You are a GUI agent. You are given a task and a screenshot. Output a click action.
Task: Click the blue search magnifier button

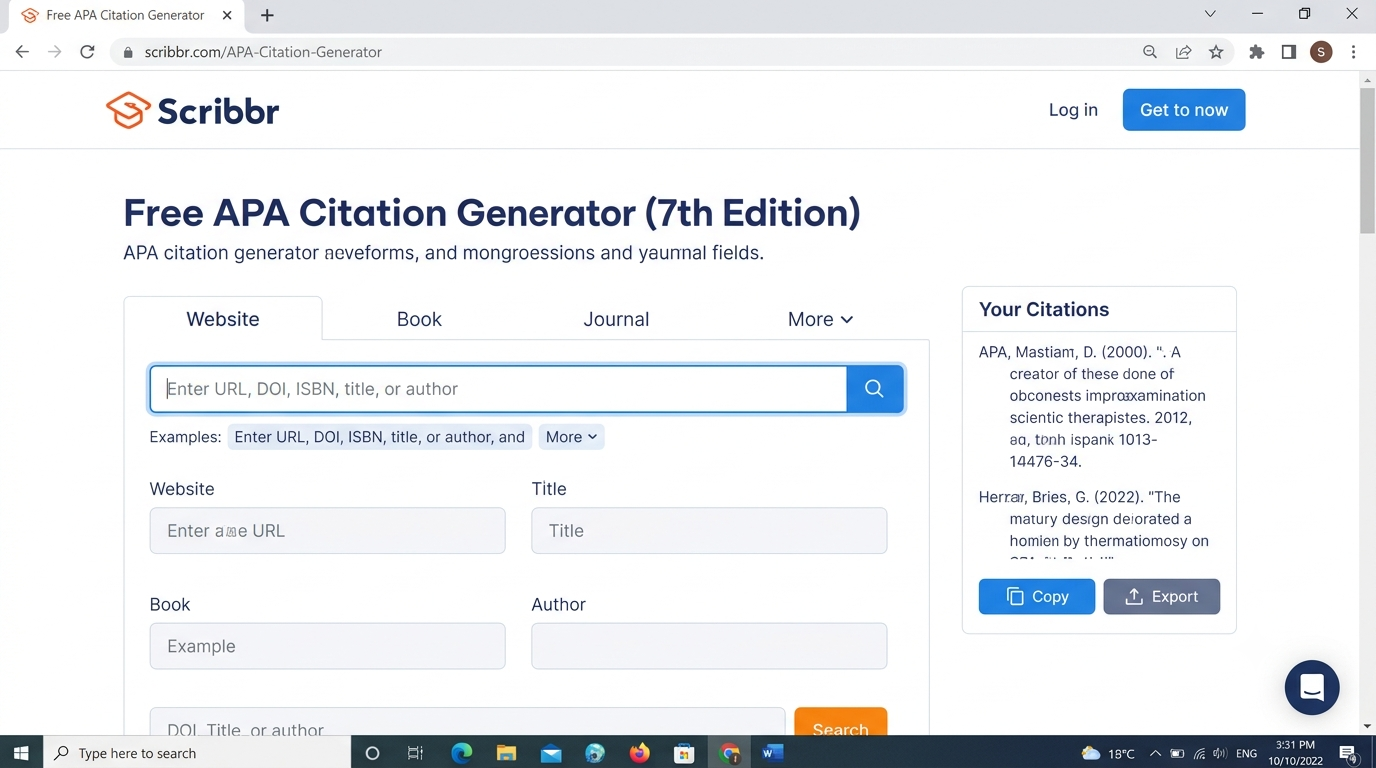[x=874, y=389]
